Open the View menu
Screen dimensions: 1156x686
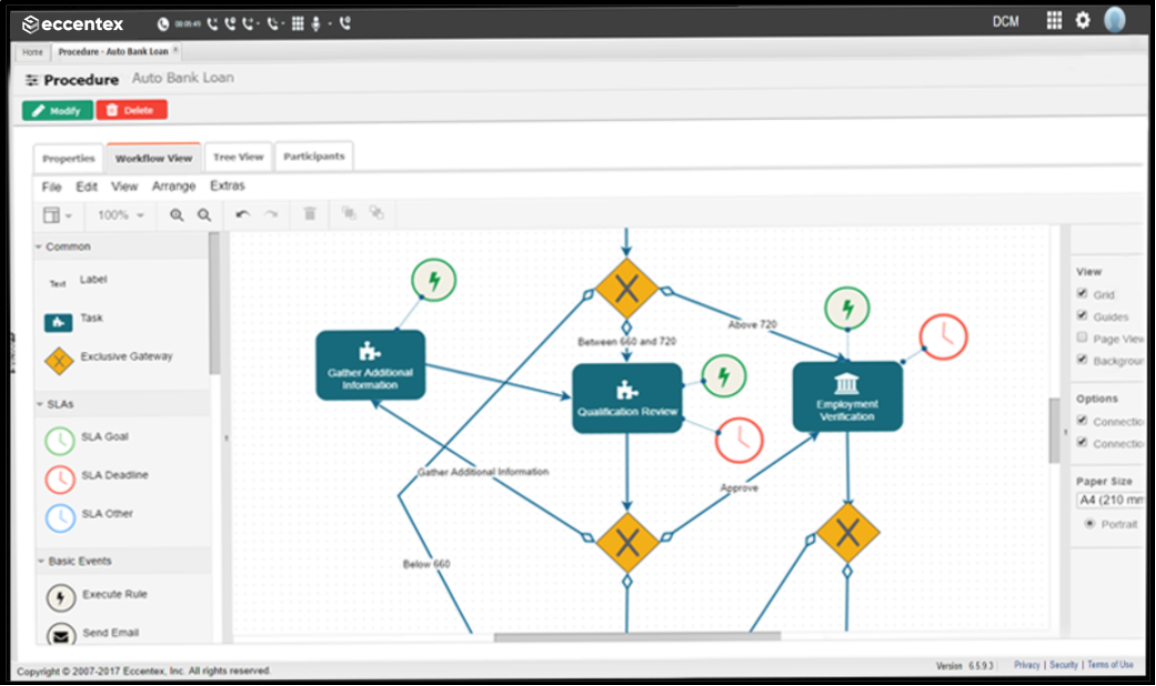point(125,187)
